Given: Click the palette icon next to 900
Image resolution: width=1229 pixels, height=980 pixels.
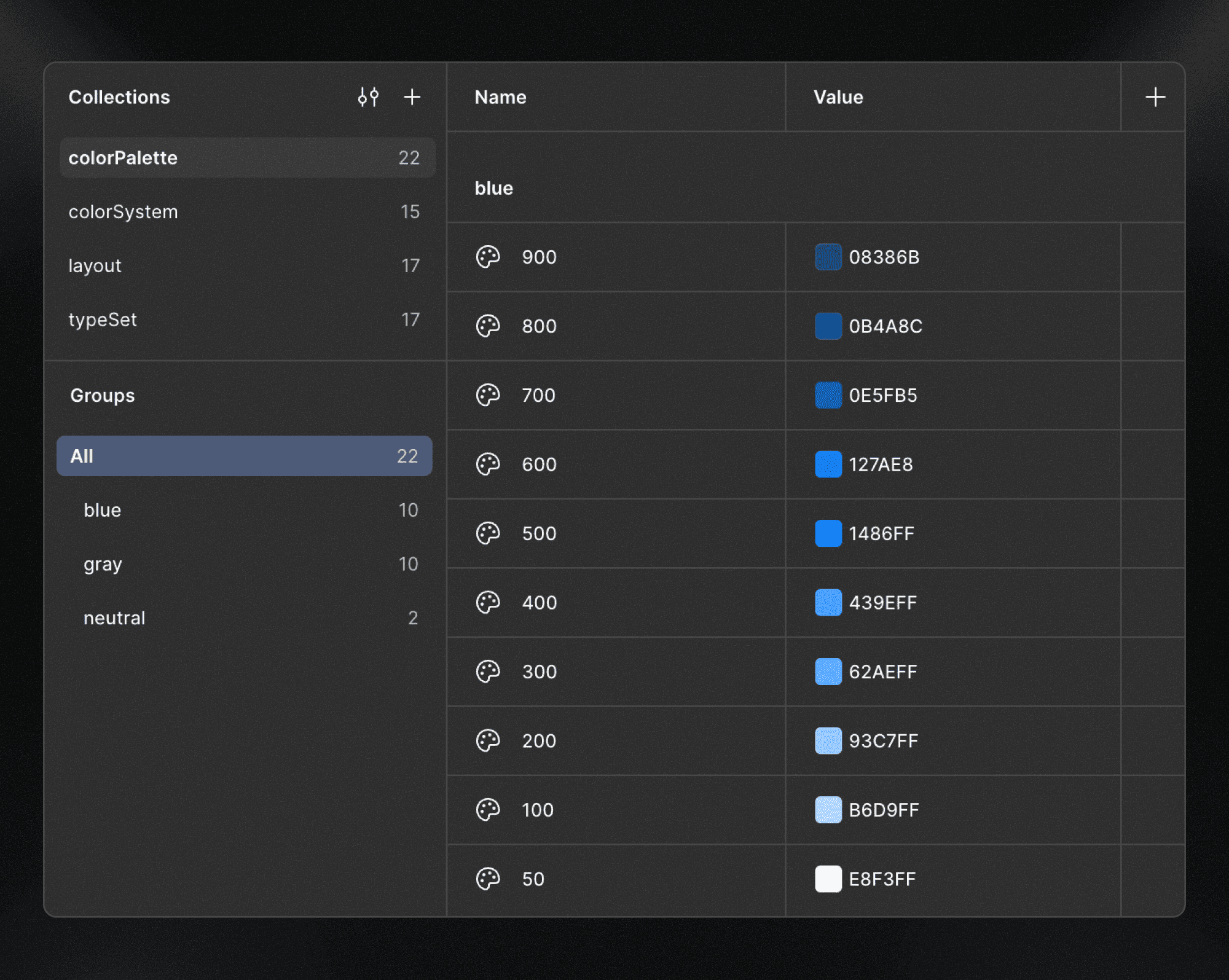Looking at the screenshot, I should click(x=489, y=257).
